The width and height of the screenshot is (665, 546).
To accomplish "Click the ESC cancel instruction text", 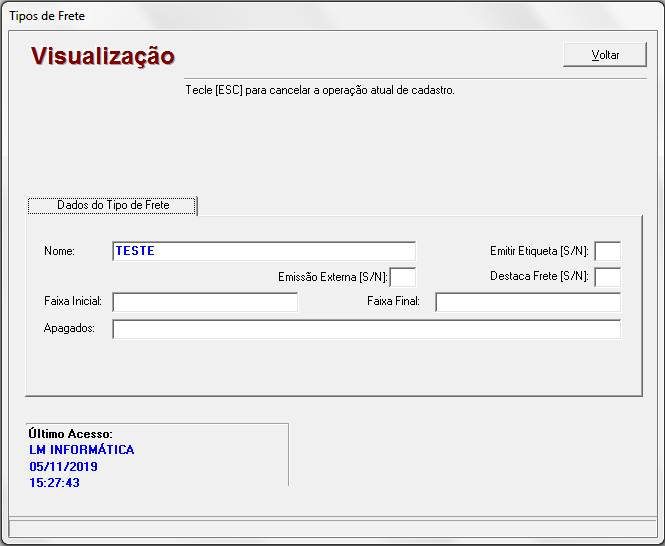I will point(320,90).
